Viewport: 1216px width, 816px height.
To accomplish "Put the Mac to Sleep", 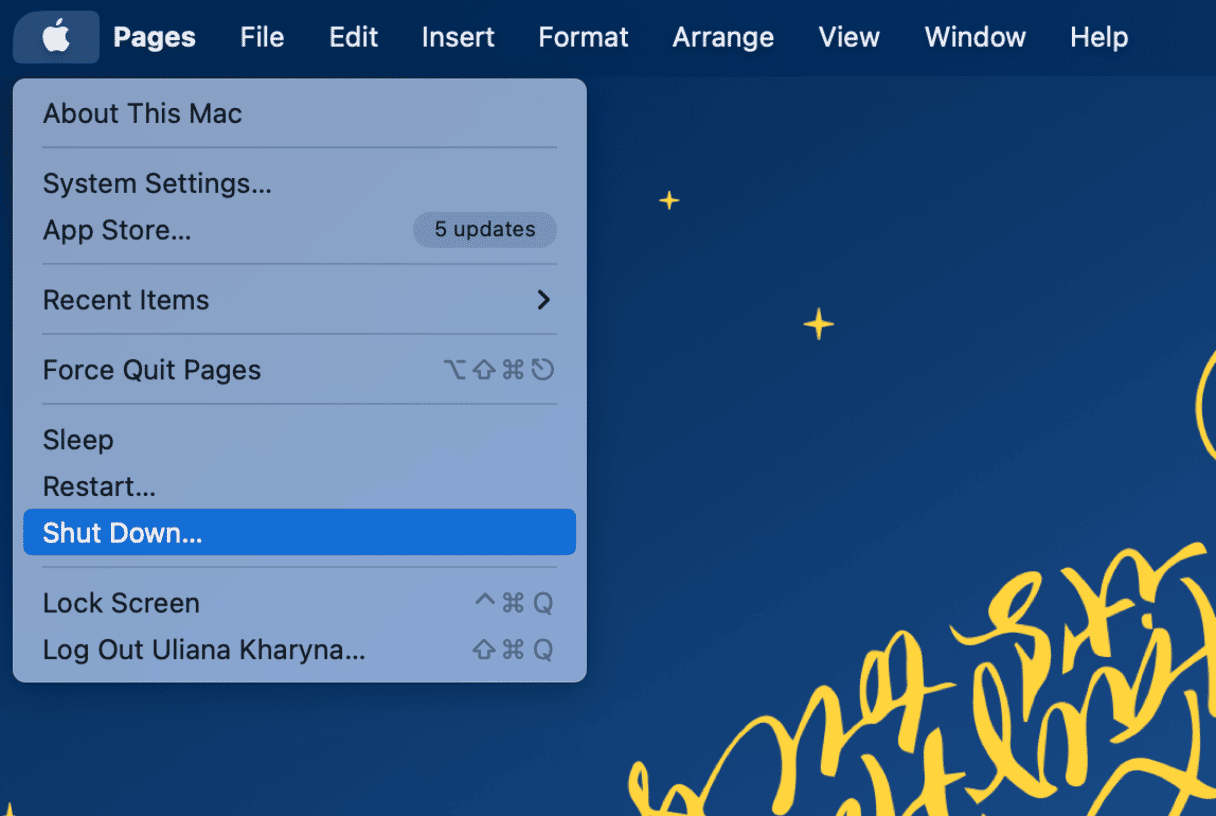I will coord(299,440).
